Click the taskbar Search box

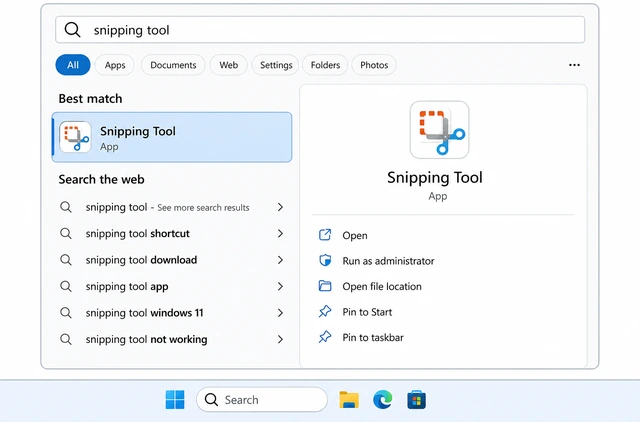(x=262, y=400)
